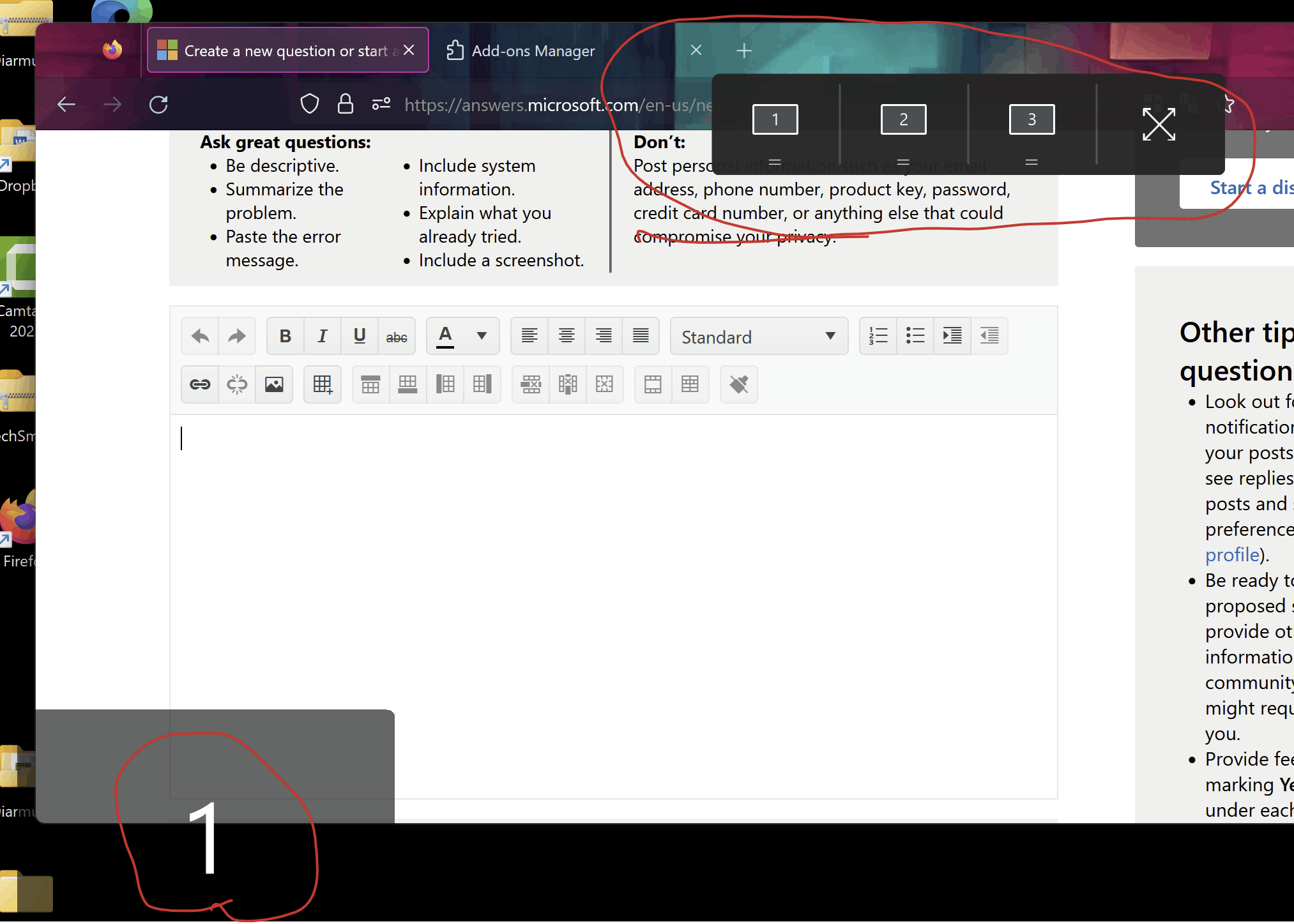The image size is (1294, 924).
Task: Click the Bold formatting button
Action: coord(285,336)
